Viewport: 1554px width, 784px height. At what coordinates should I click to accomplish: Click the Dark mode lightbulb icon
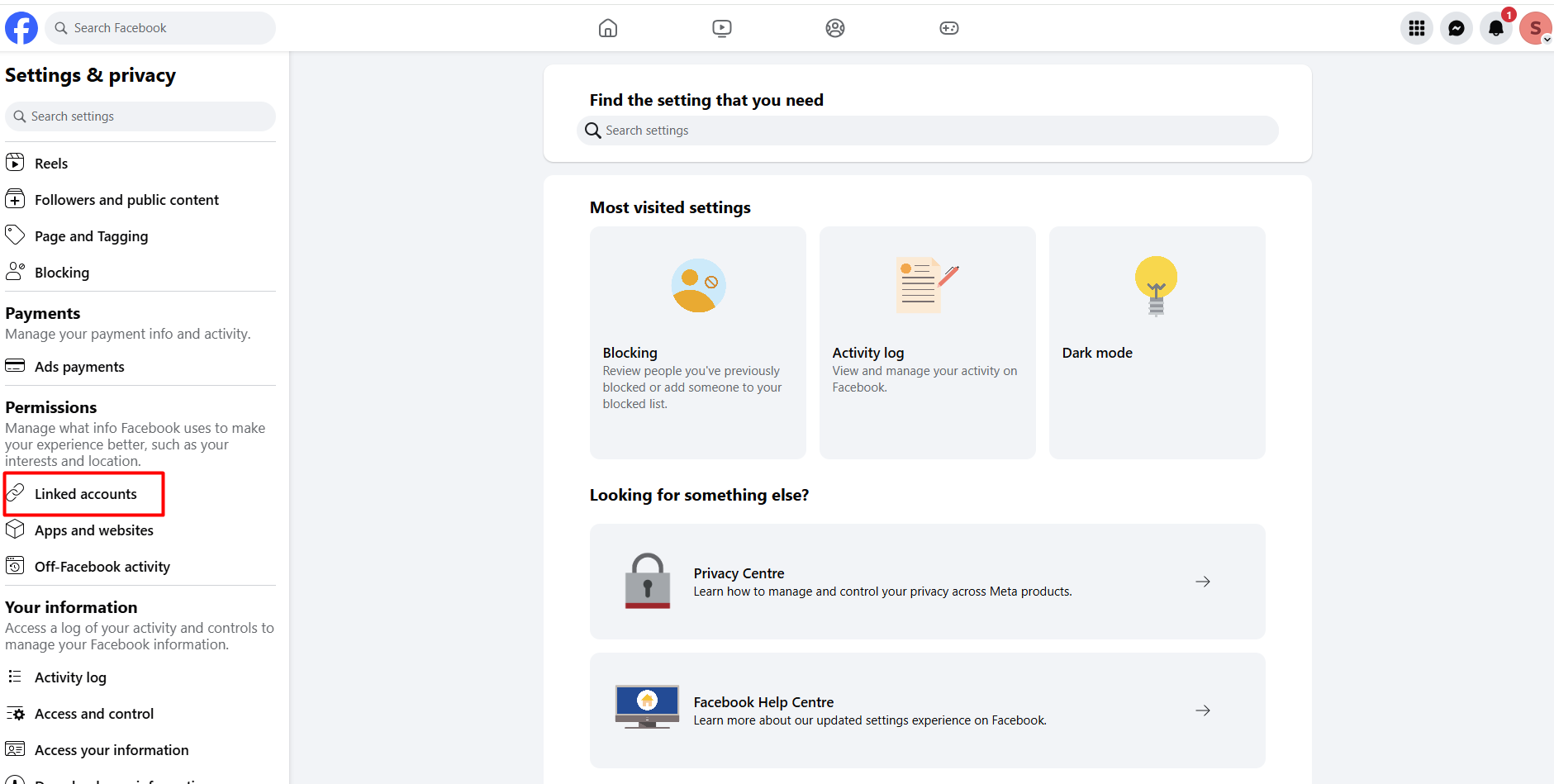[x=1157, y=286]
